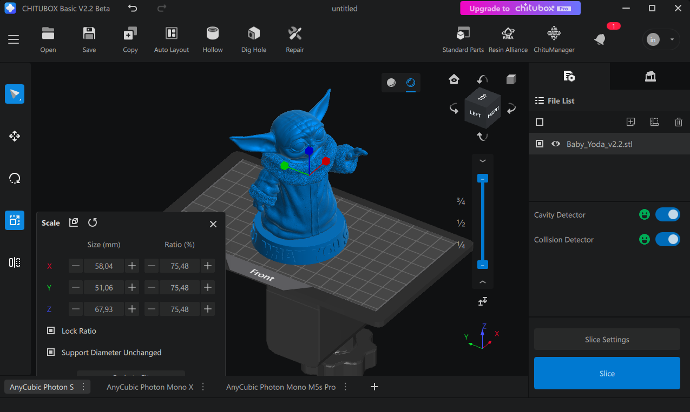
Task: Reset view with the home icon
Action: 454,79
